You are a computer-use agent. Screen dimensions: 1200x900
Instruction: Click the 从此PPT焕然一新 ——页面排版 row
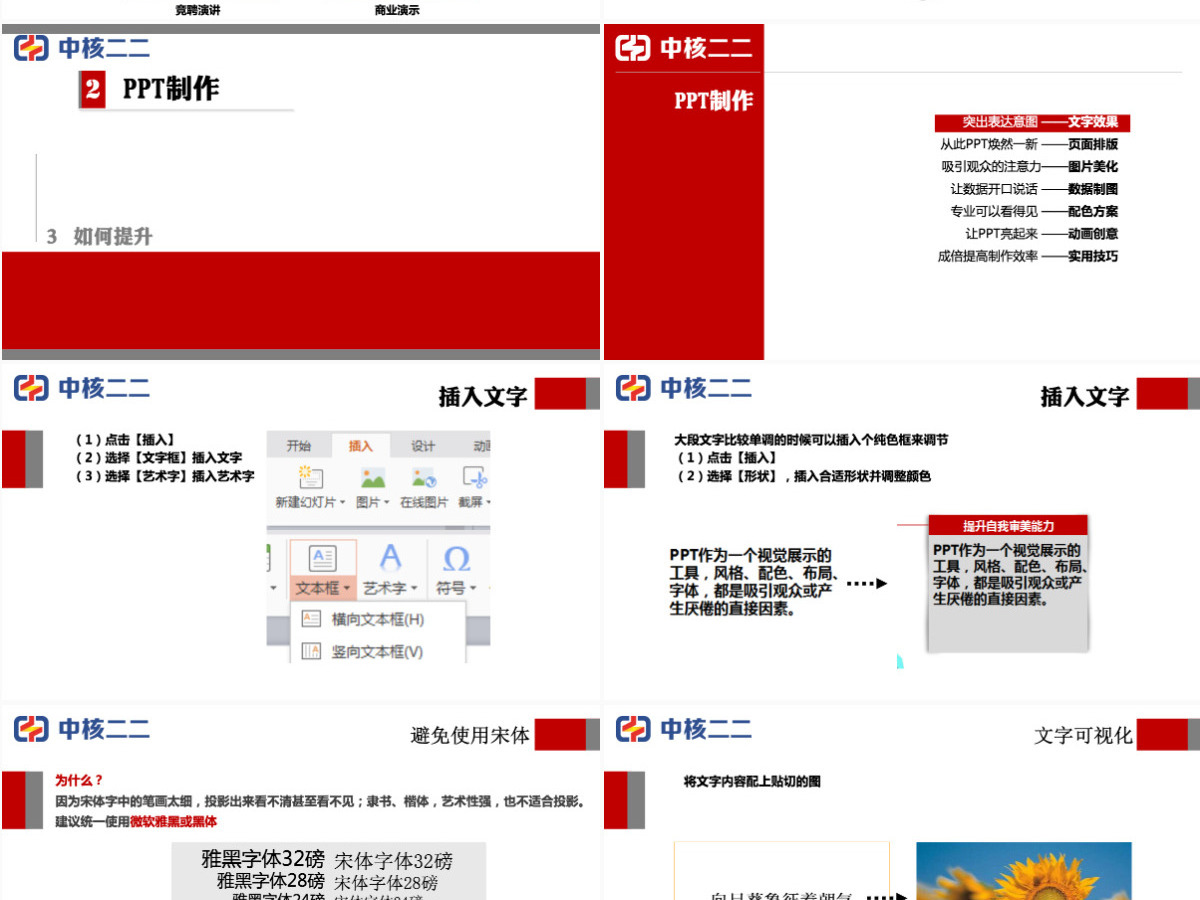click(x=1029, y=144)
